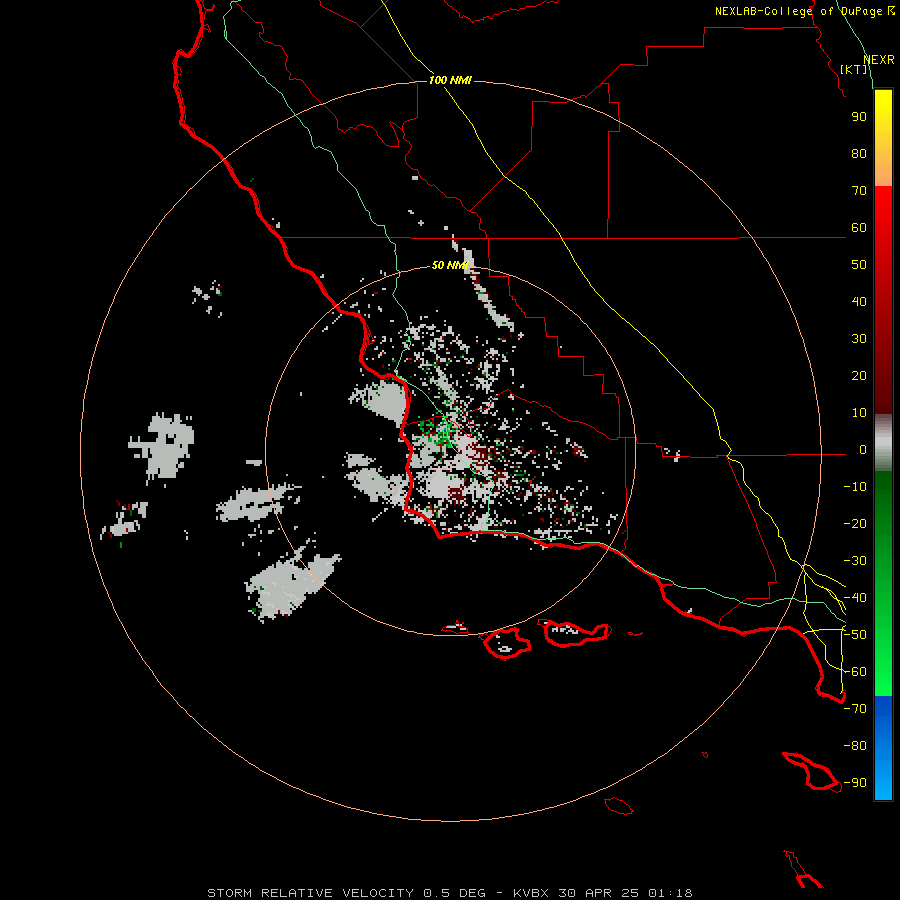900x900 pixels.
Task: Click the -30 value on the velocity scale
Action: click(x=855, y=561)
